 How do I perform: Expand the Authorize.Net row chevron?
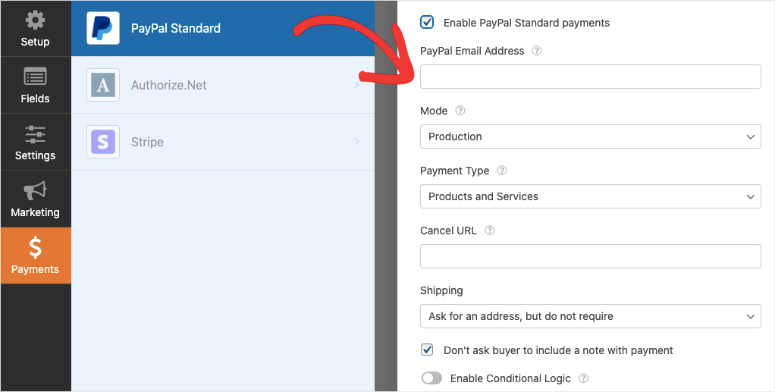357,85
